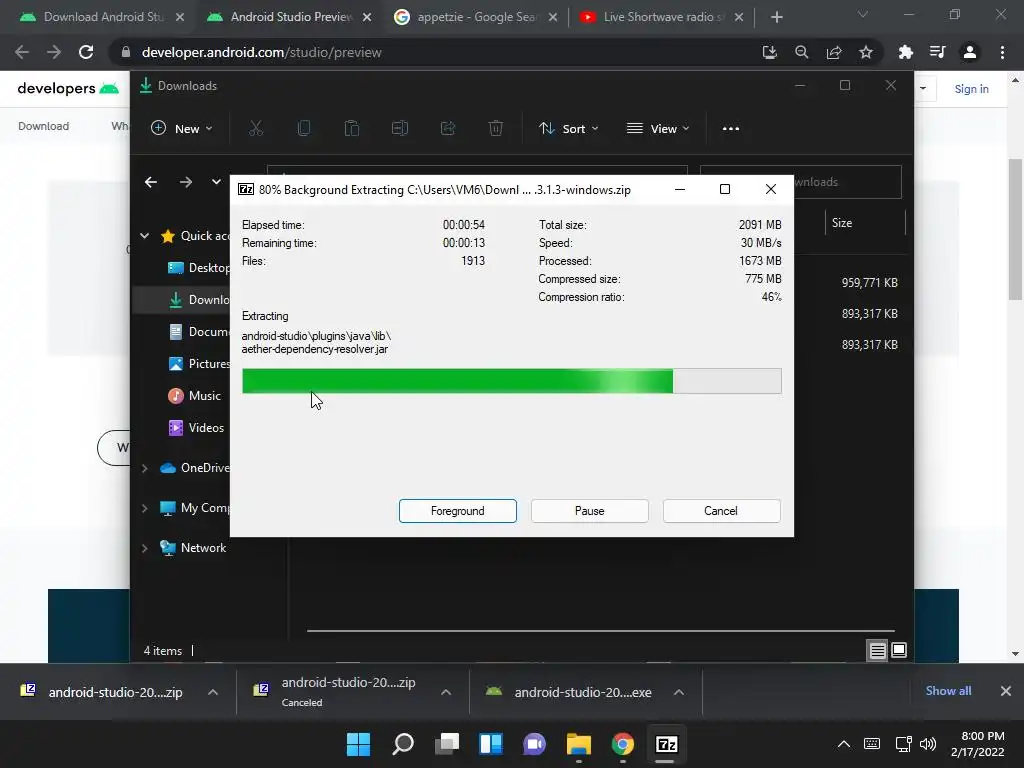This screenshot has height=768, width=1024.
Task: Close the Android Studio Preview tab
Action: [367, 17]
